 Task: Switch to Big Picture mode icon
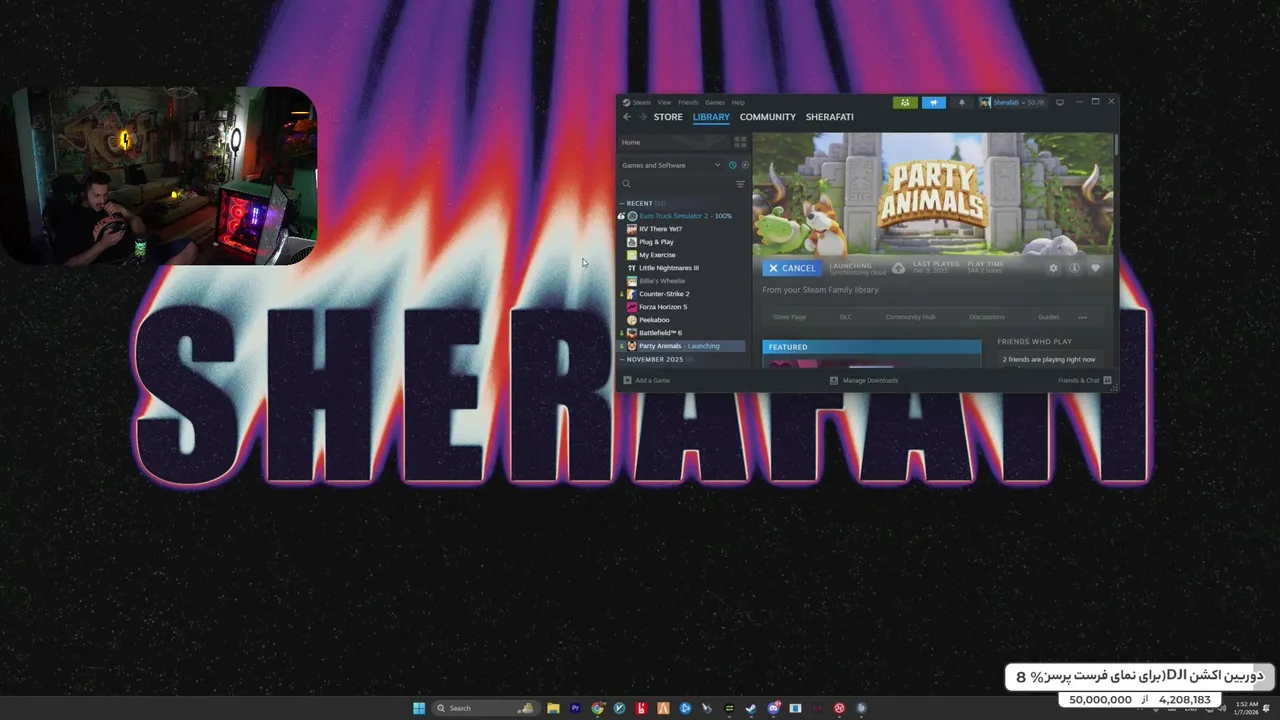tap(1060, 102)
